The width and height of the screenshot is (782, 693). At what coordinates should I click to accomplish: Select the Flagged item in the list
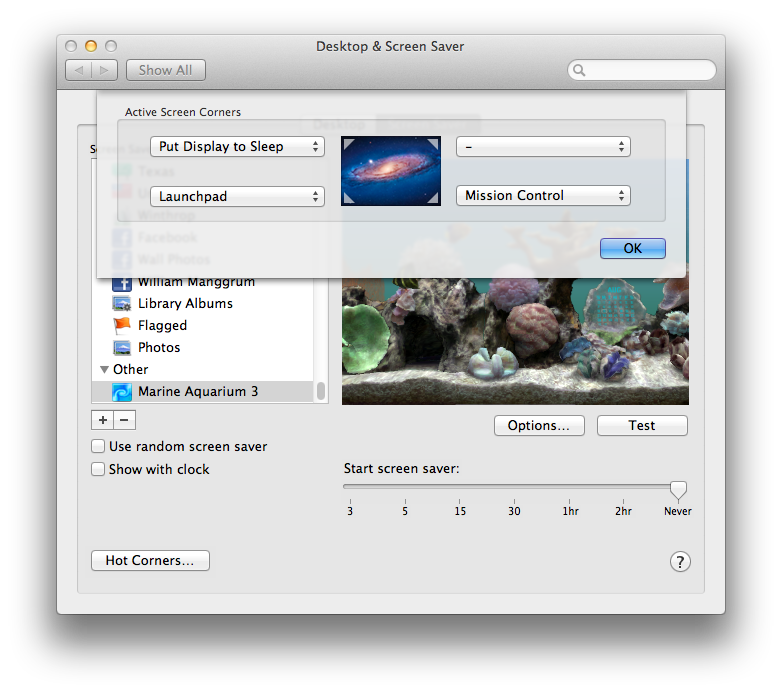(203, 326)
